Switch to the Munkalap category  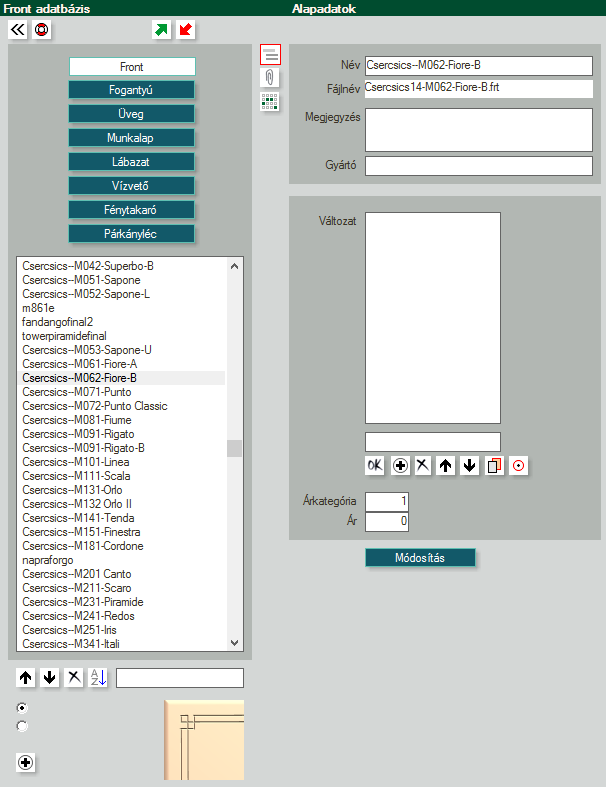click(132, 138)
